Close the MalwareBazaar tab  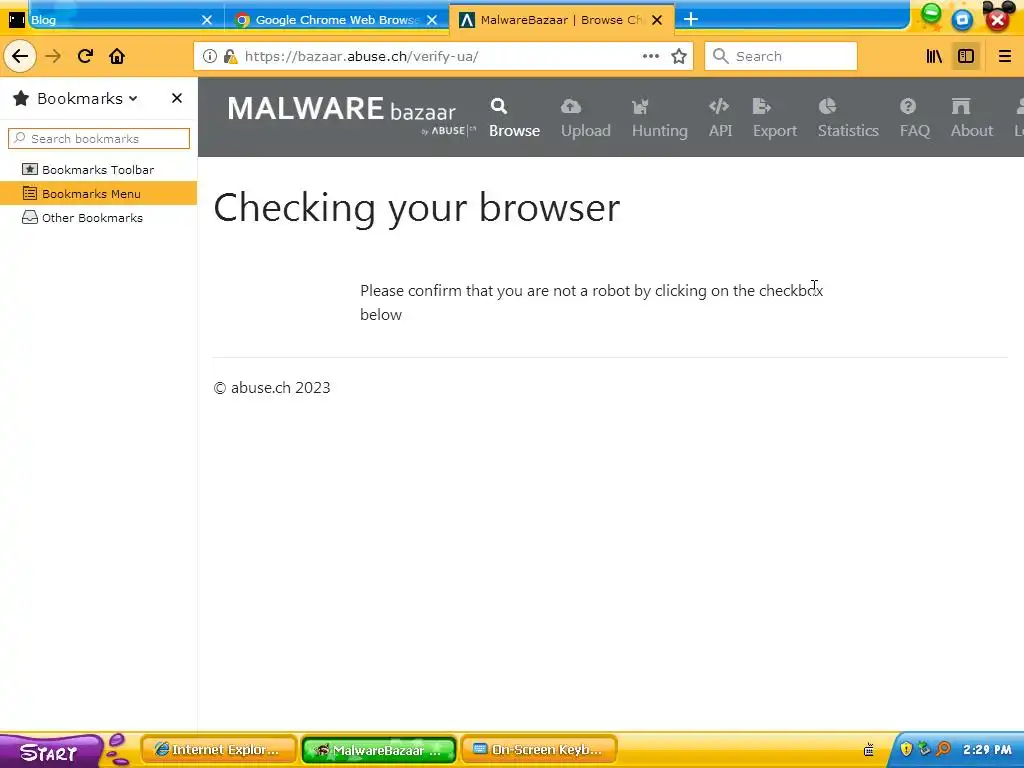(657, 20)
